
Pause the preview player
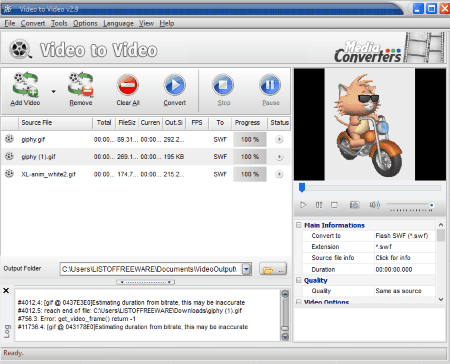(319, 205)
